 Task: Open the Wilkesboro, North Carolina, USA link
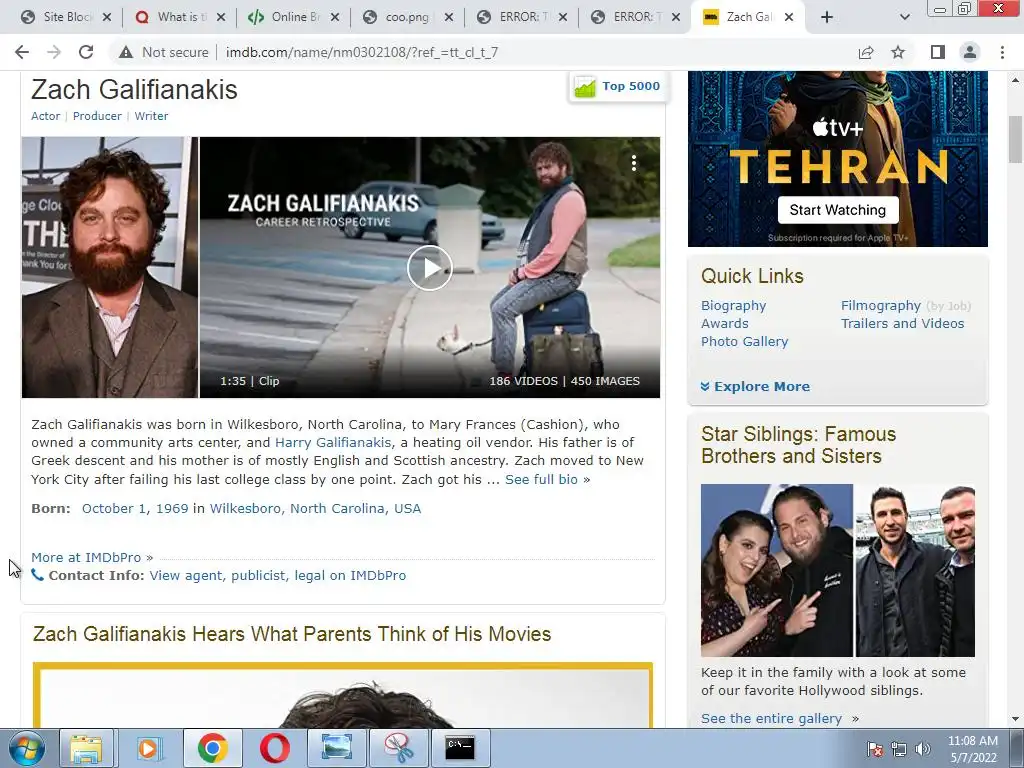315,509
